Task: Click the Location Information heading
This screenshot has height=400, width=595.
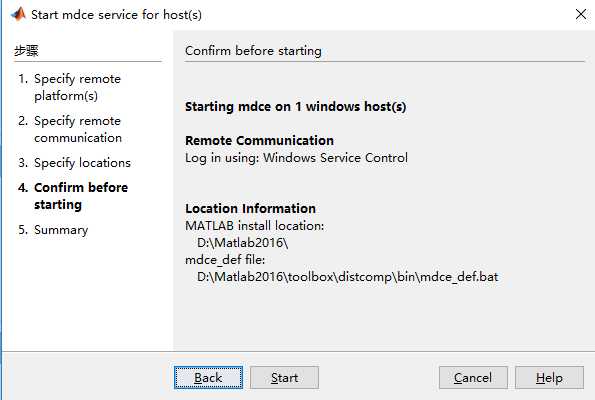Action: tap(250, 208)
